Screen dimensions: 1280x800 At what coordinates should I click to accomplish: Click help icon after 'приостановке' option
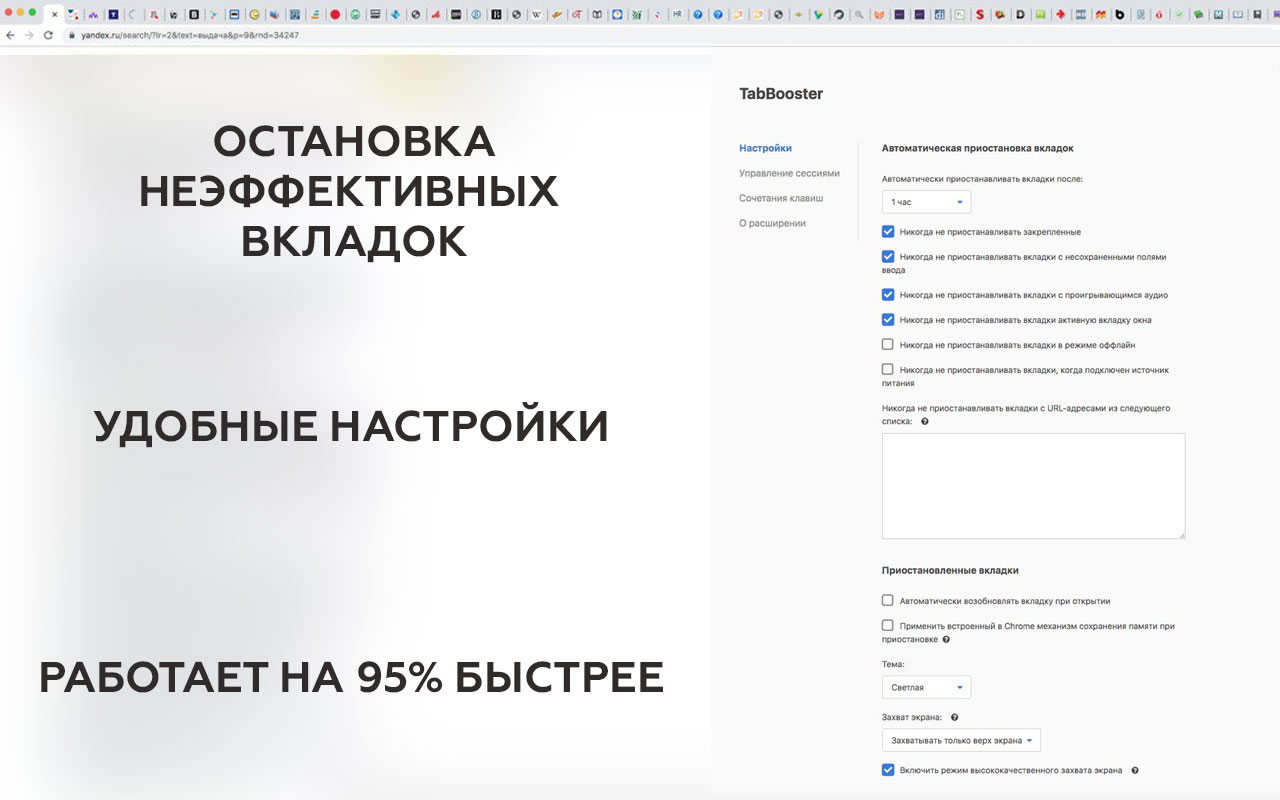click(x=946, y=640)
